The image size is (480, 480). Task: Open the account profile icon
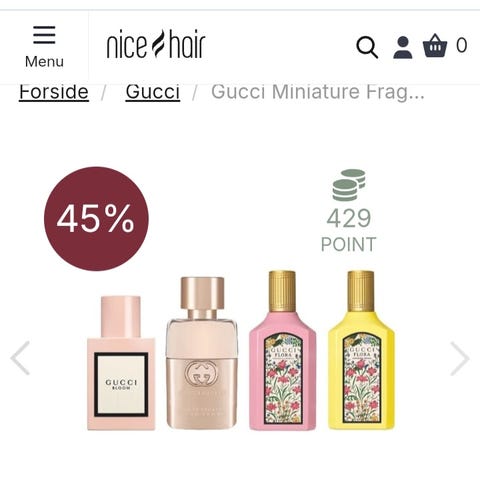click(x=403, y=47)
